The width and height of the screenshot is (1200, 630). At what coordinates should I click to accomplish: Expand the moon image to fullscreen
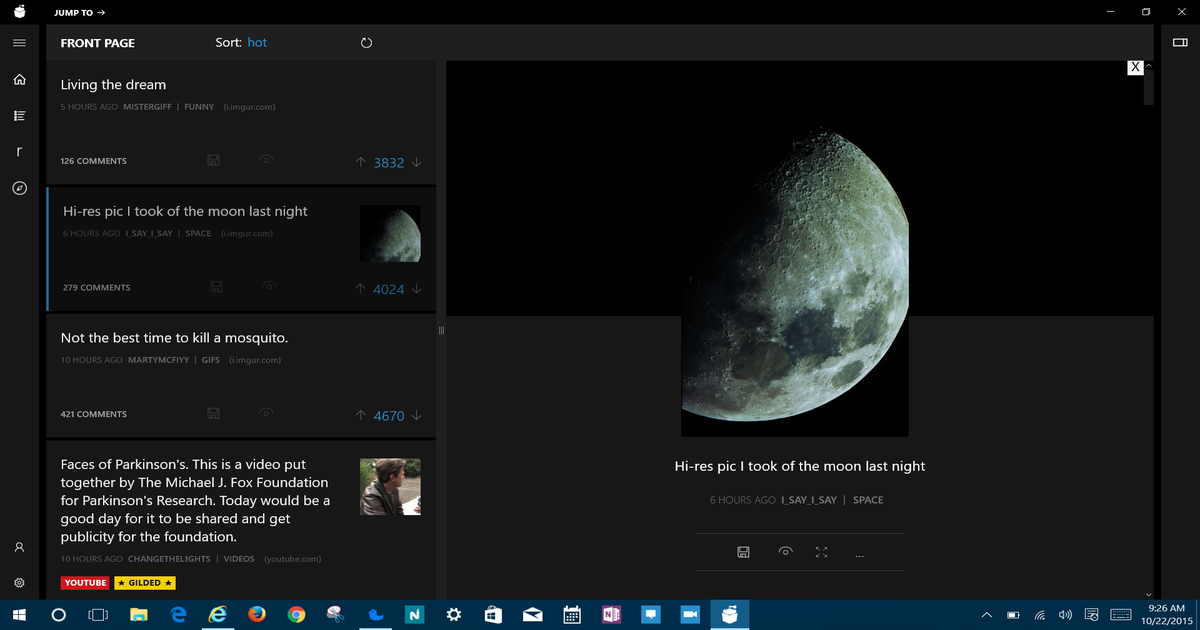[x=822, y=551]
